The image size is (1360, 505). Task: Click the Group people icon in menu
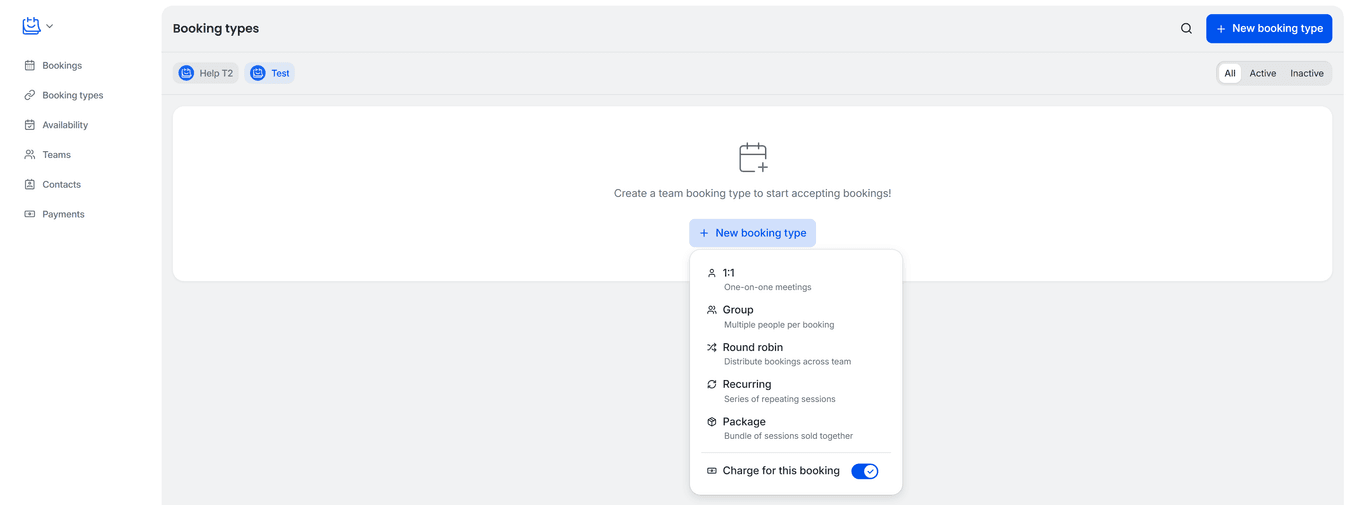tap(711, 310)
